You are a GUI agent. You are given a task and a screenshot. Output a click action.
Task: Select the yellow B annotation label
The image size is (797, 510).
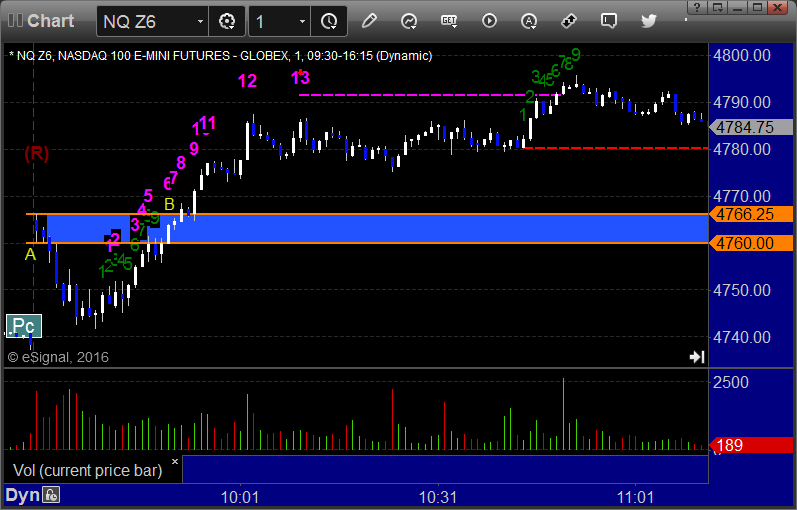click(169, 204)
